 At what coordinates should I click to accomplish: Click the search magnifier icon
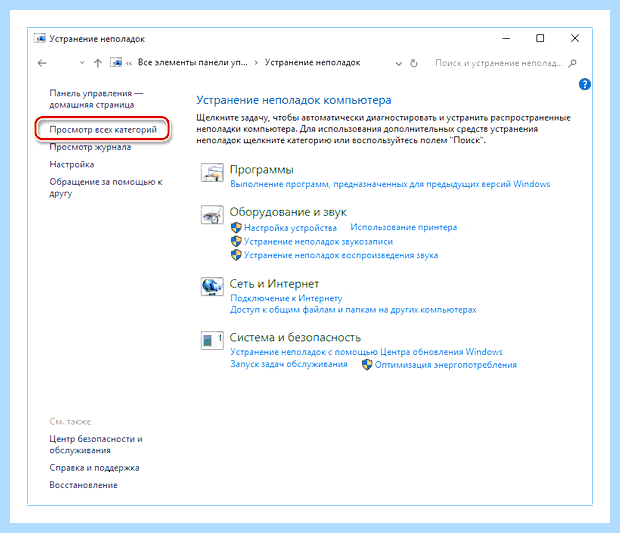click(x=572, y=63)
